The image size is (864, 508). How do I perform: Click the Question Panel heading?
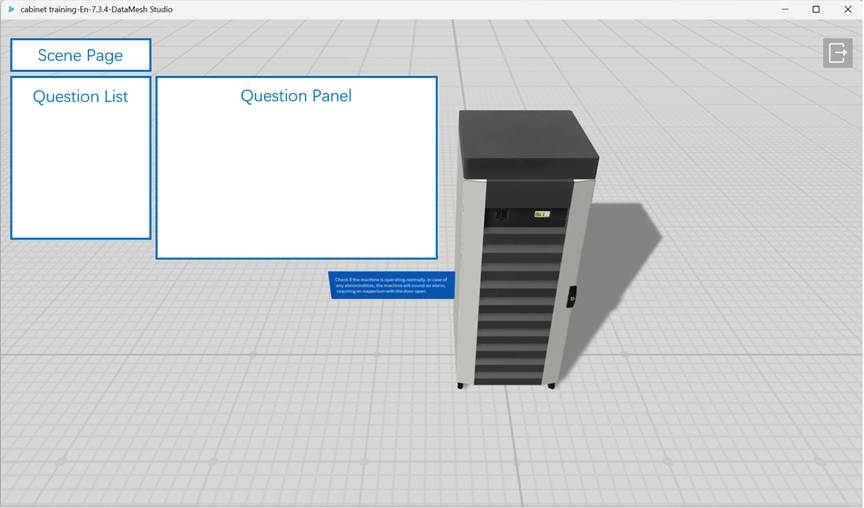click(296, 96)
